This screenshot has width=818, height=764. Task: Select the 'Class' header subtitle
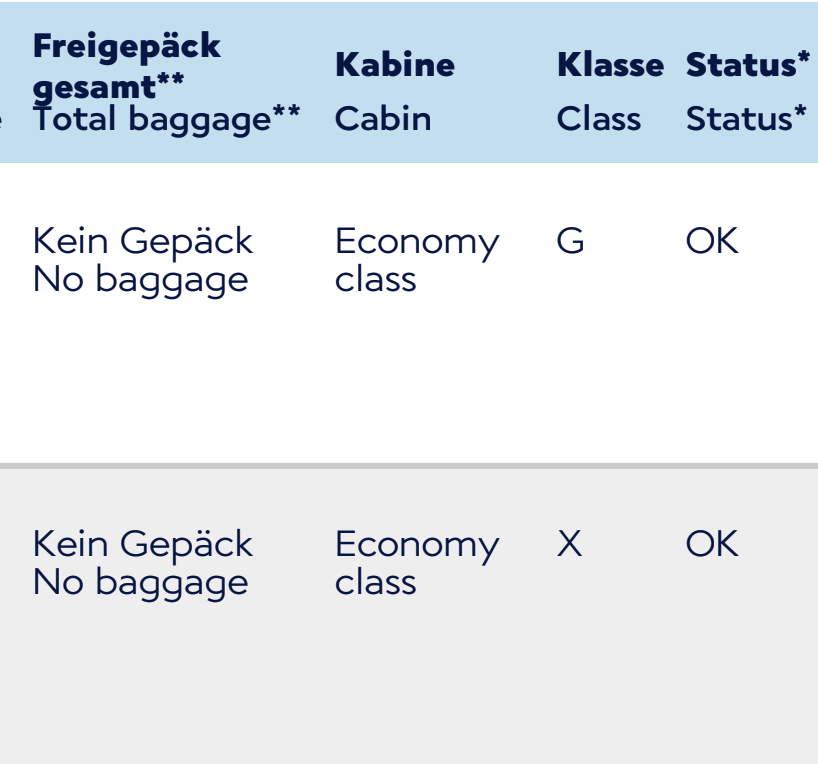click(x=598, y=119)
